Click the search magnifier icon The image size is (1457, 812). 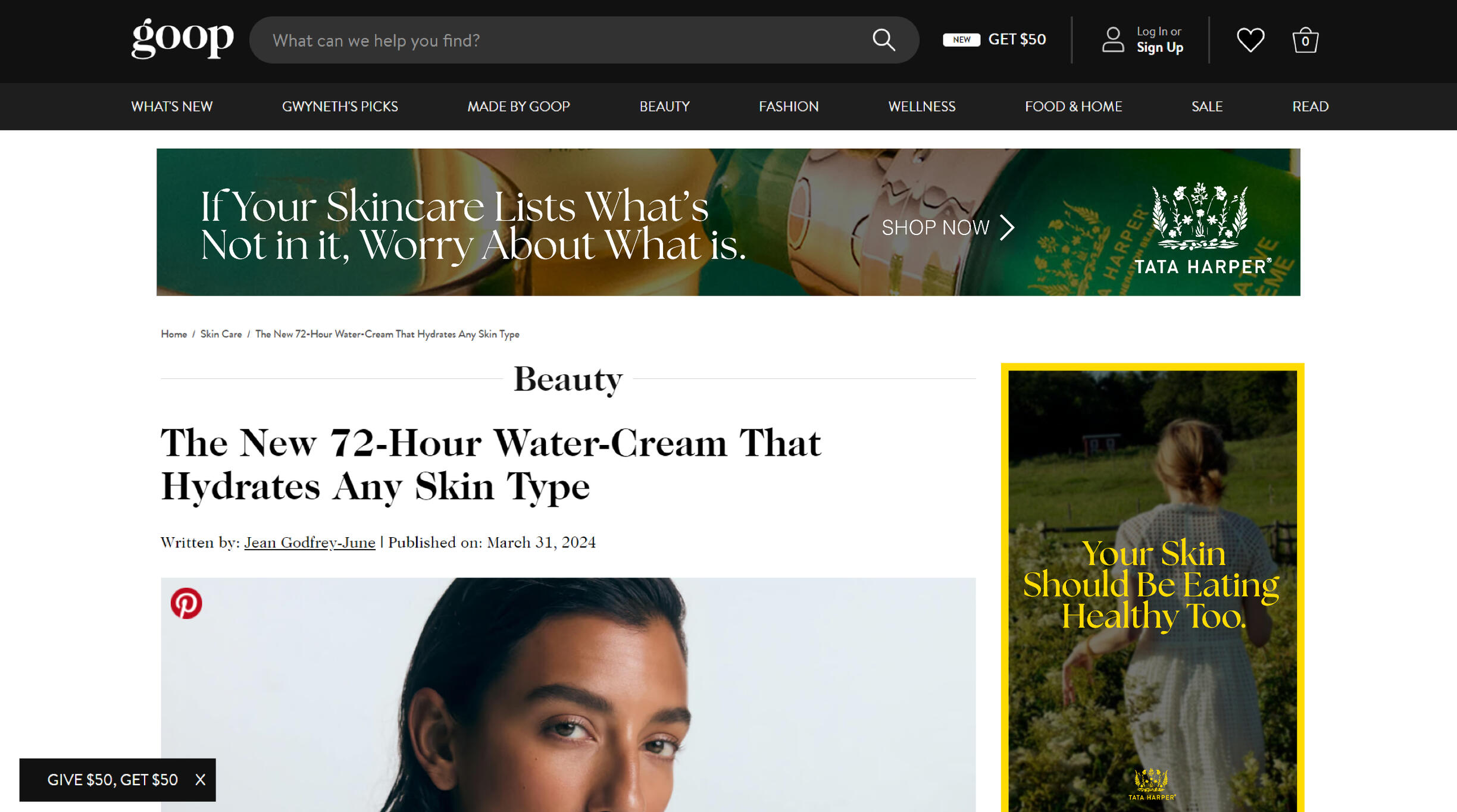coord(883,40)
